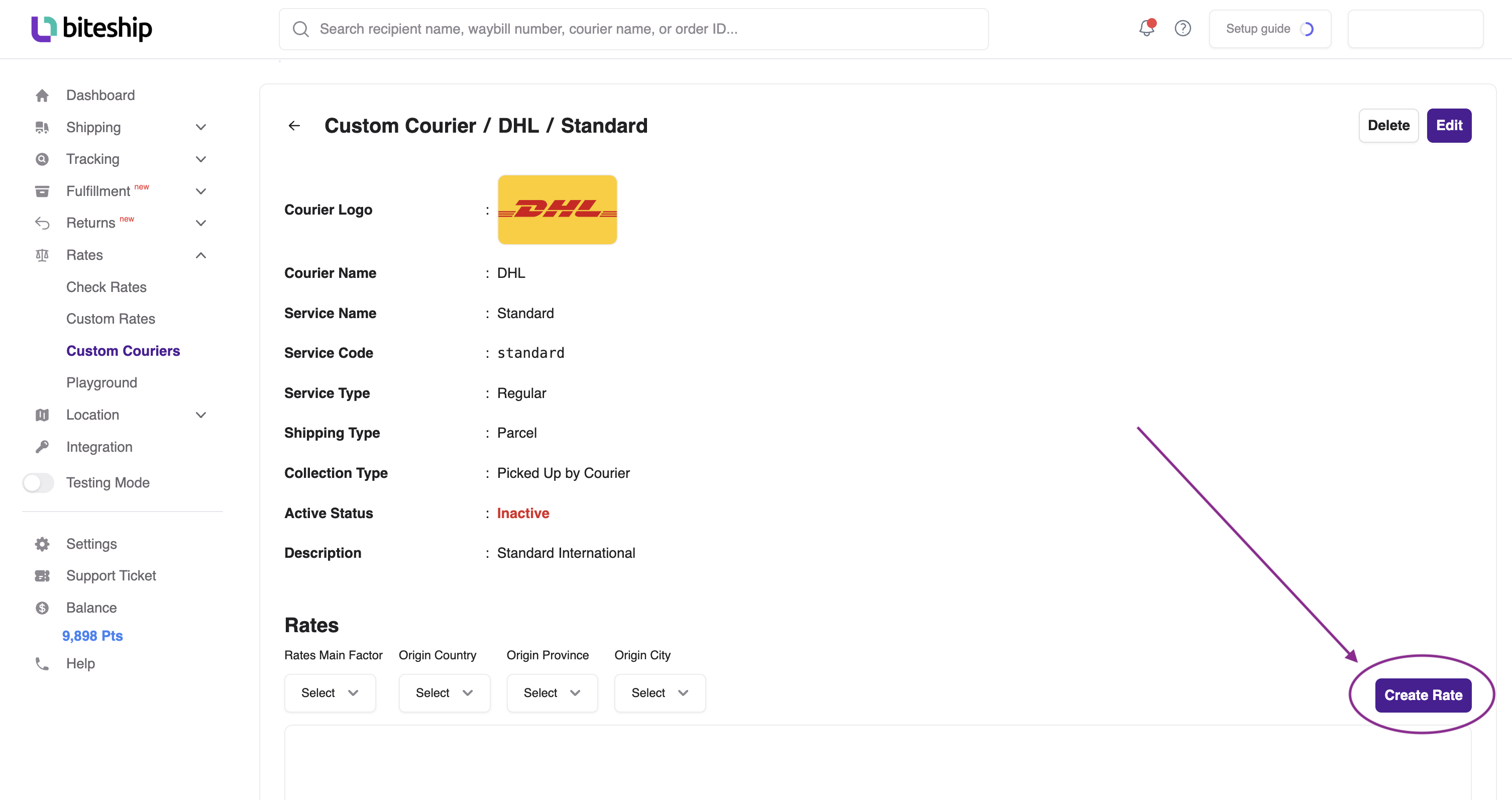The width and height of the screenshot is (1512, 800).
Task: Click the Inactive status text
Action: [x=523, y=514]
